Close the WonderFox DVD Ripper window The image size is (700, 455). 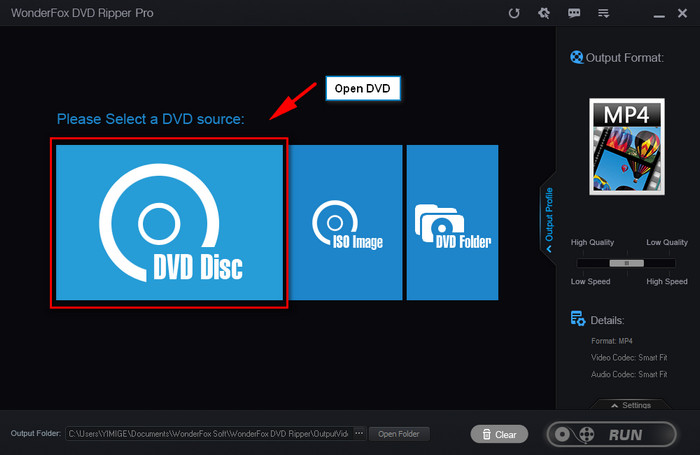[x=682, y=13]
